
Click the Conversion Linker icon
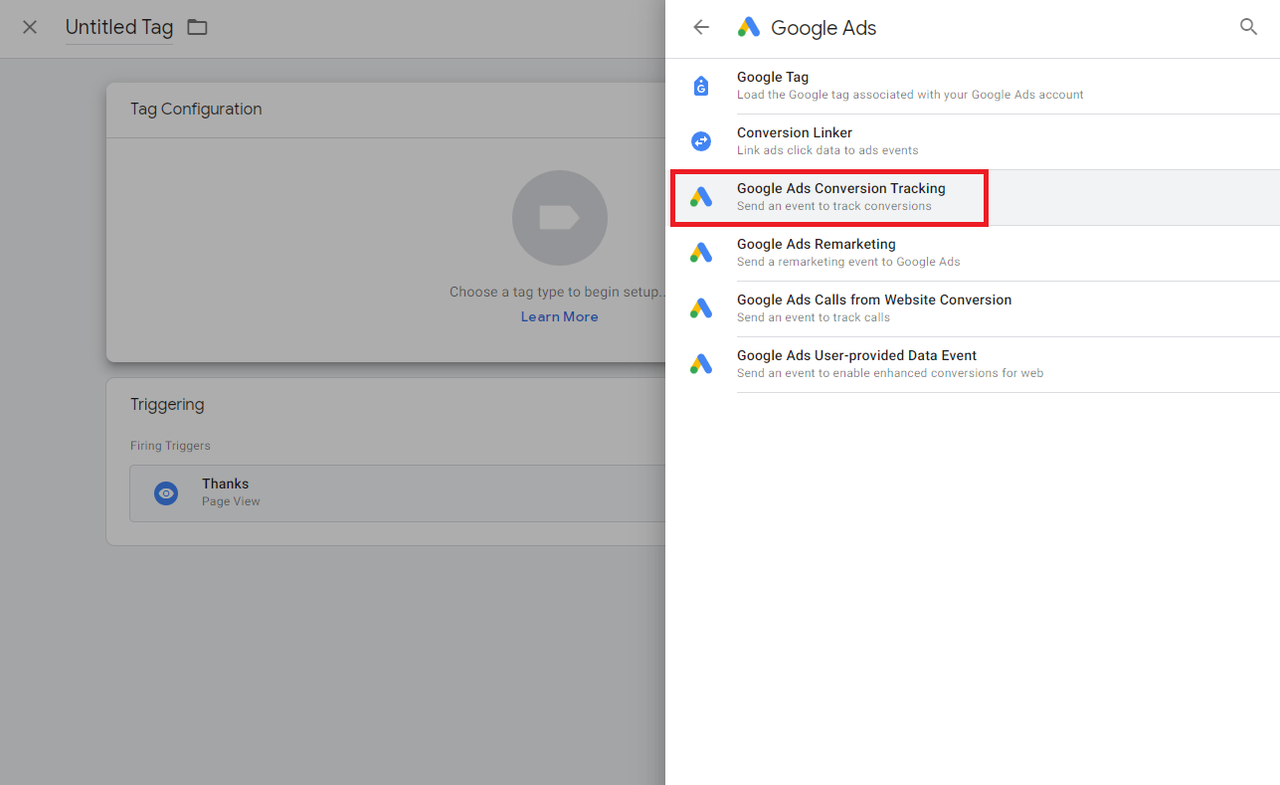coord(701,142)
